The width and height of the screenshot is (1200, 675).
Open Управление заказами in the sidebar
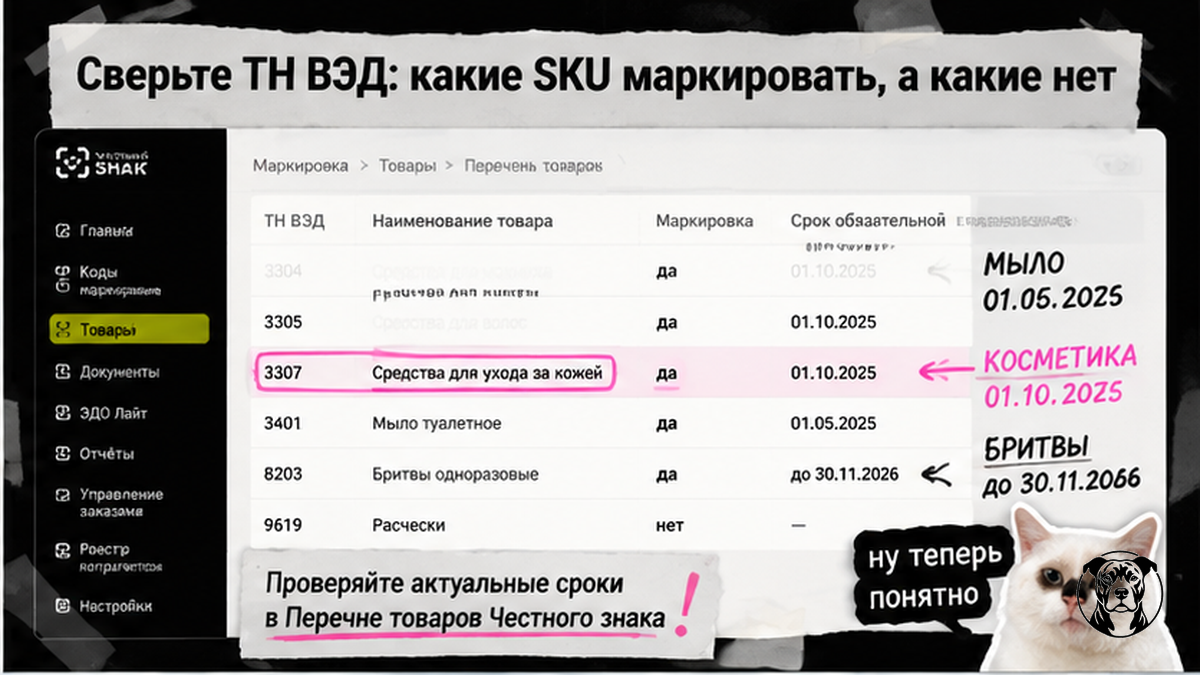pyautogui.click(x=121, y=503)
